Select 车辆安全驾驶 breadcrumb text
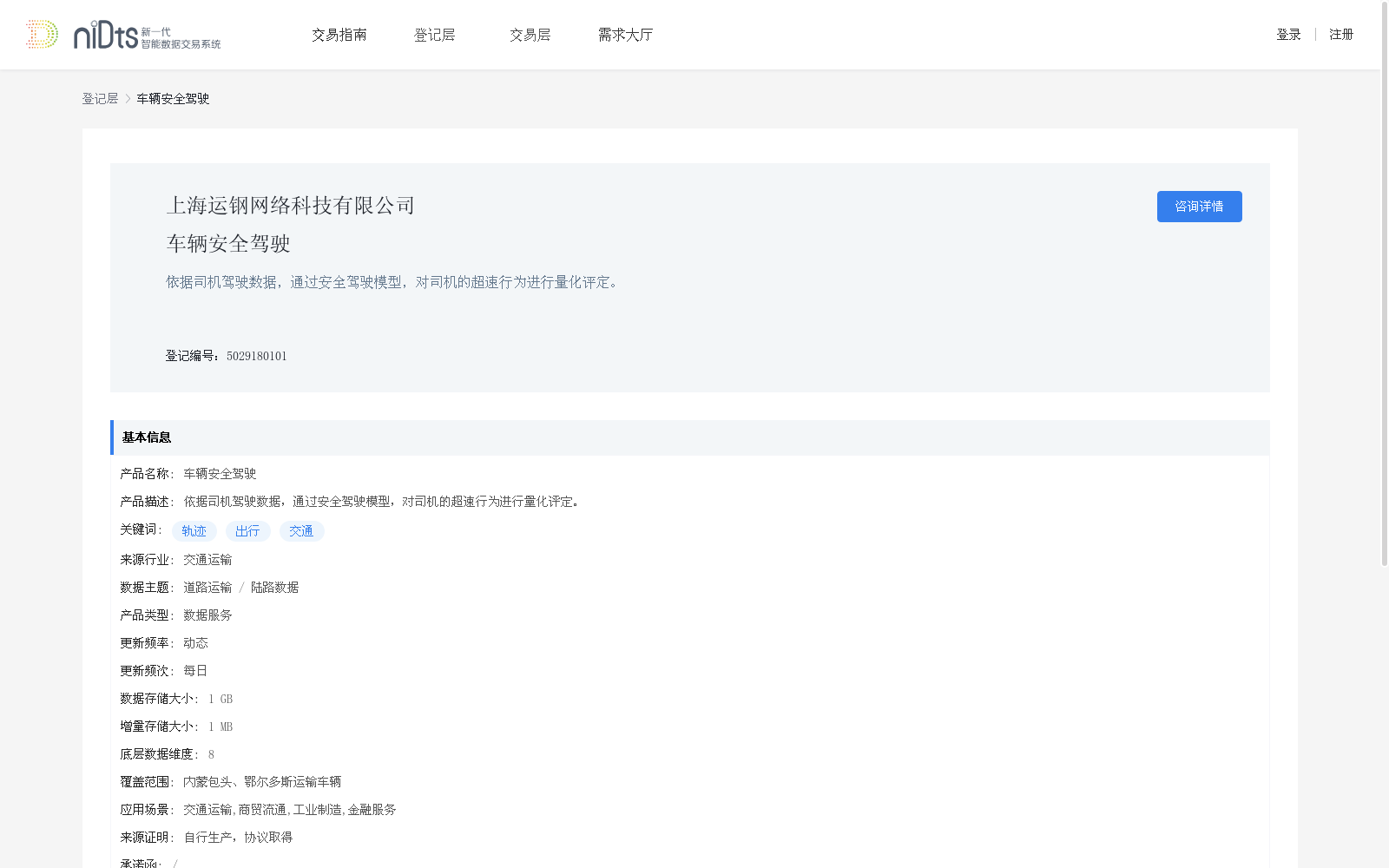 173,99
